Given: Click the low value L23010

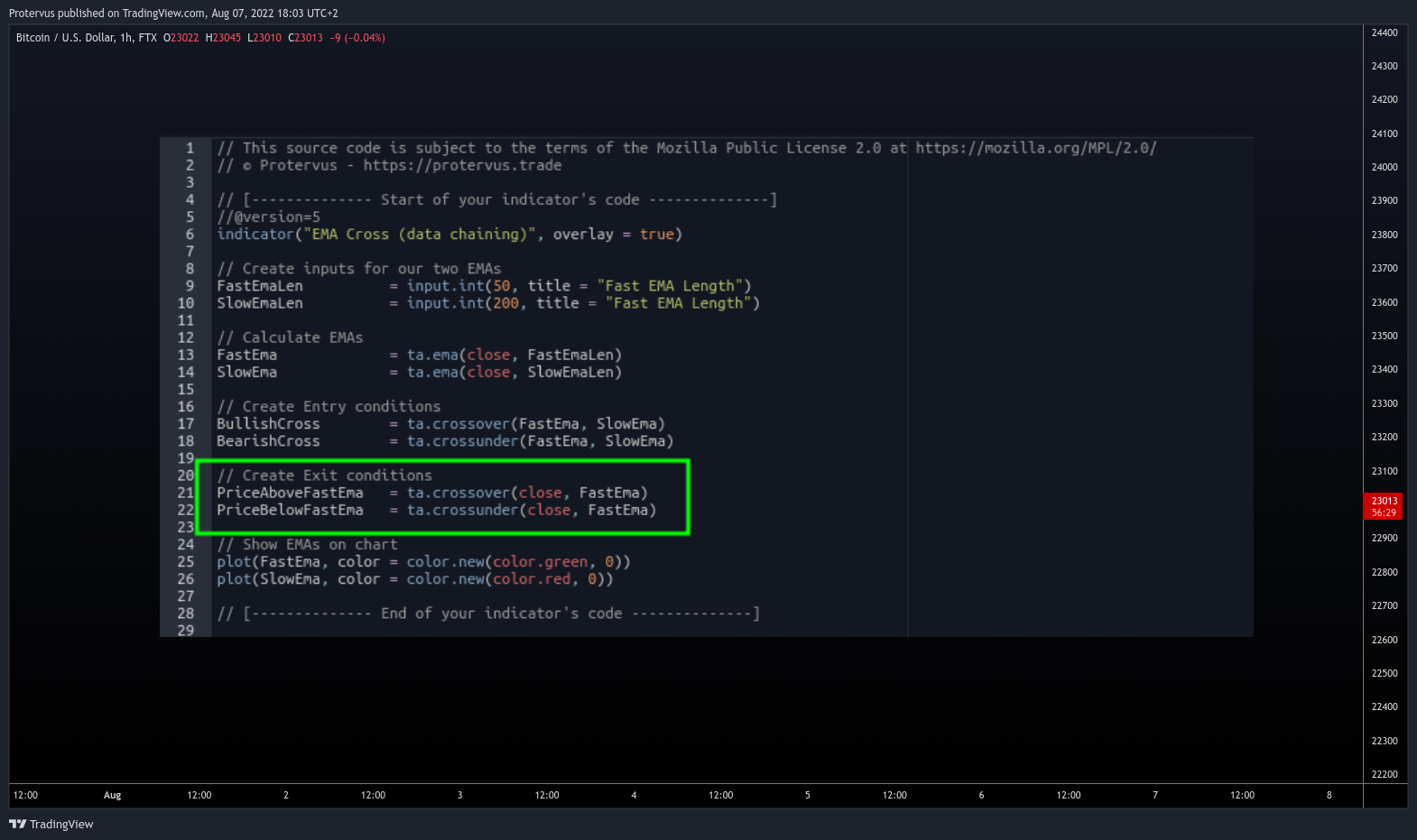Looking at the screenshot, I should pyautogui.click(x=264, y=38).
